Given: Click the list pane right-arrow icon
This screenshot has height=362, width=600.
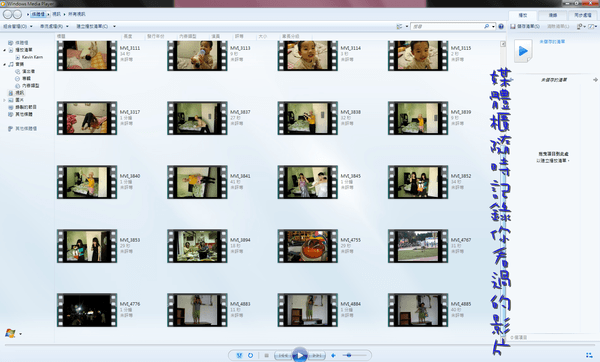Looking at the screenshot, I should tap(595, 80).
